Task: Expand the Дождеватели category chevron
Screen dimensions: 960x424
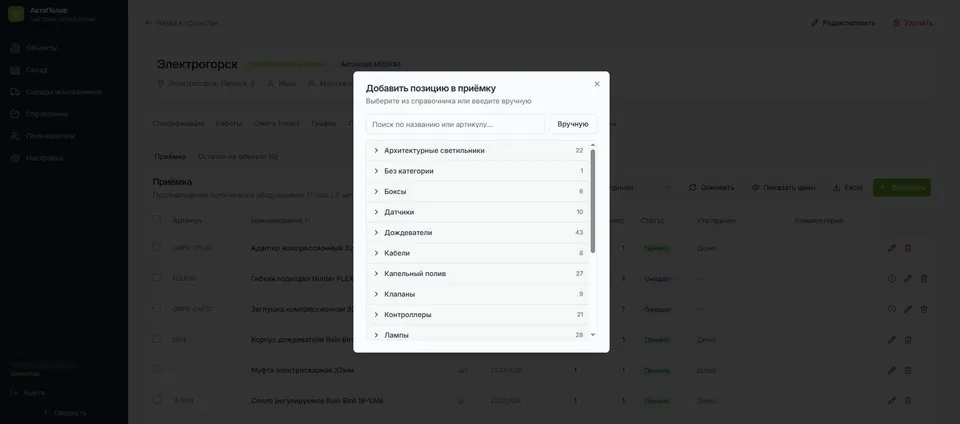Action: [x=376, y=232]
